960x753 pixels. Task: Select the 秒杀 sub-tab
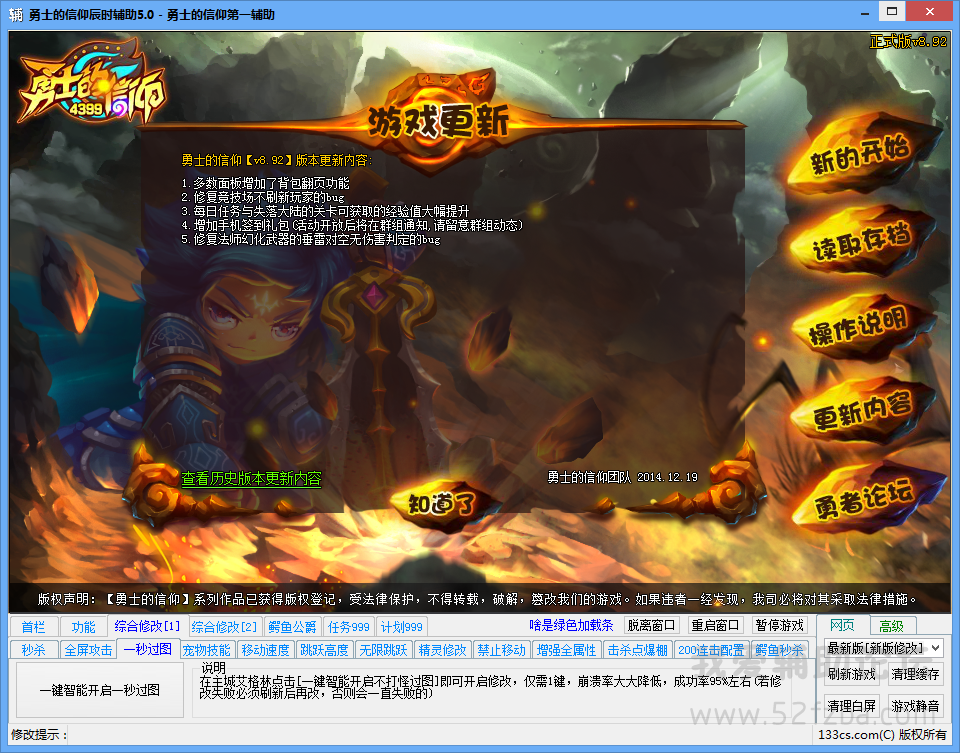[x=34, y=650]
